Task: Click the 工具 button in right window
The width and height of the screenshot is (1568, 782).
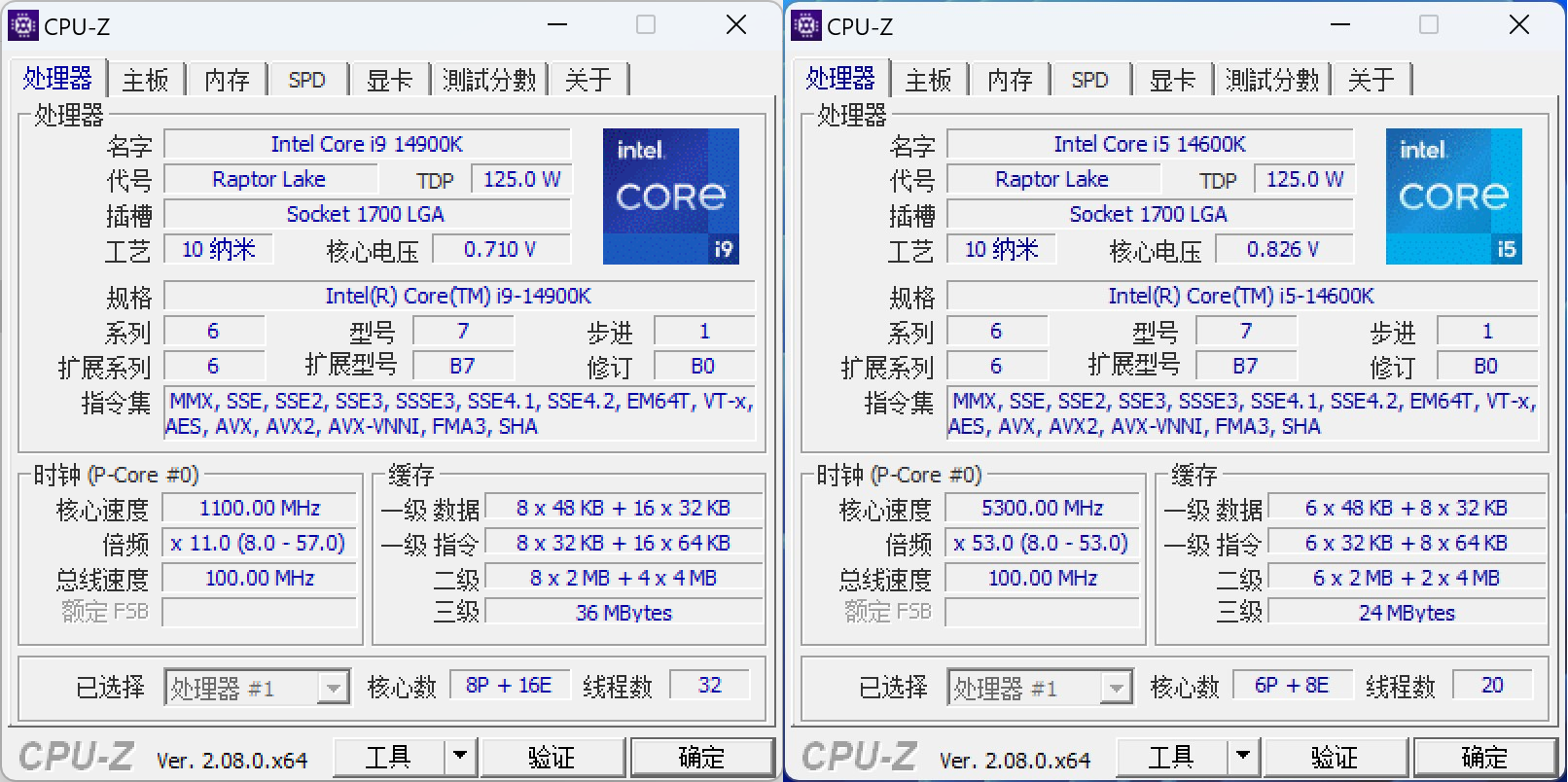Action: pos(1171,756)
